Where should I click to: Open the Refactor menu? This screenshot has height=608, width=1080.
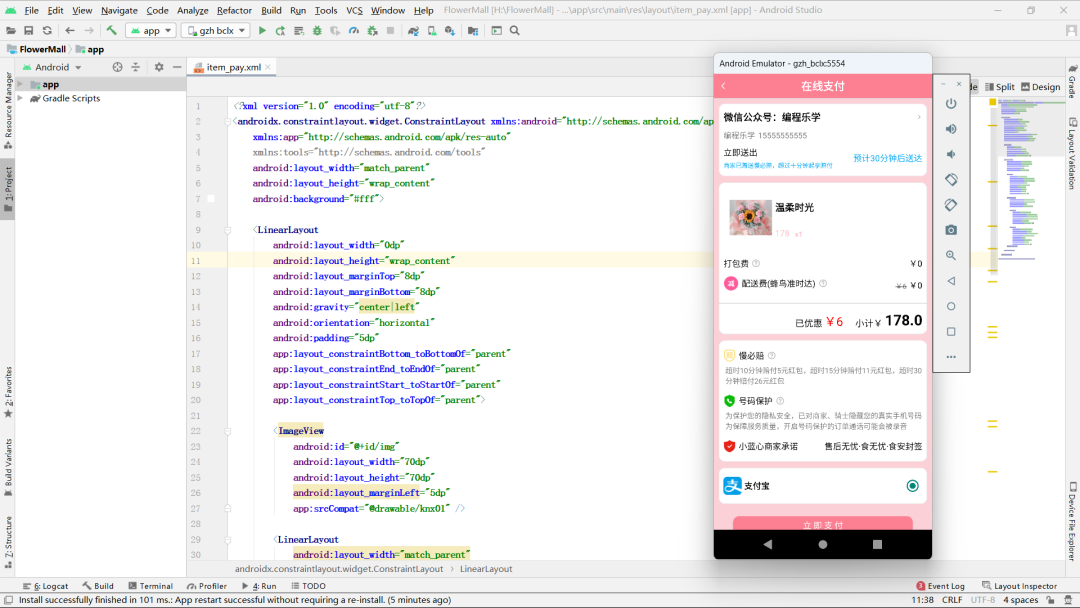[x=234, y=10]
